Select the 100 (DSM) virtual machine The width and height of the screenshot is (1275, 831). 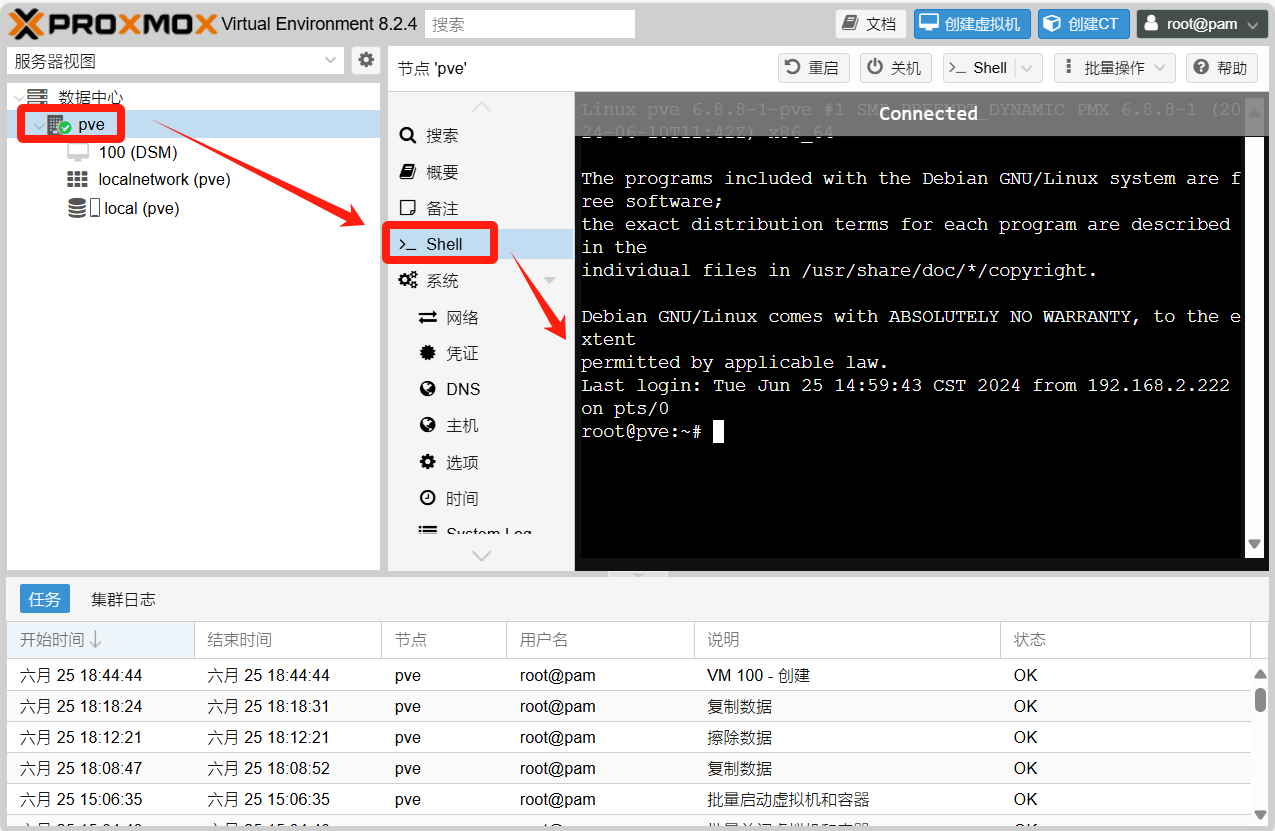coord(137,152)
